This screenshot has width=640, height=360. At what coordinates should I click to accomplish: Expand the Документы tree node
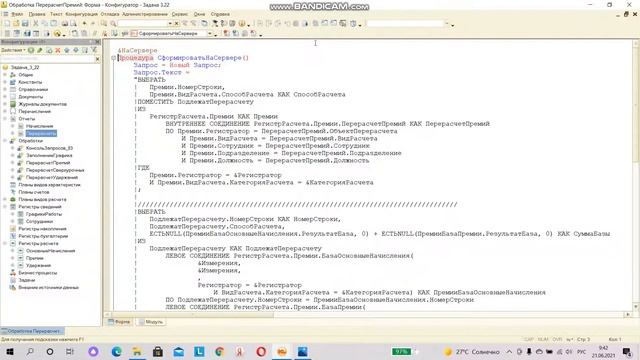[x=5, y=97]
